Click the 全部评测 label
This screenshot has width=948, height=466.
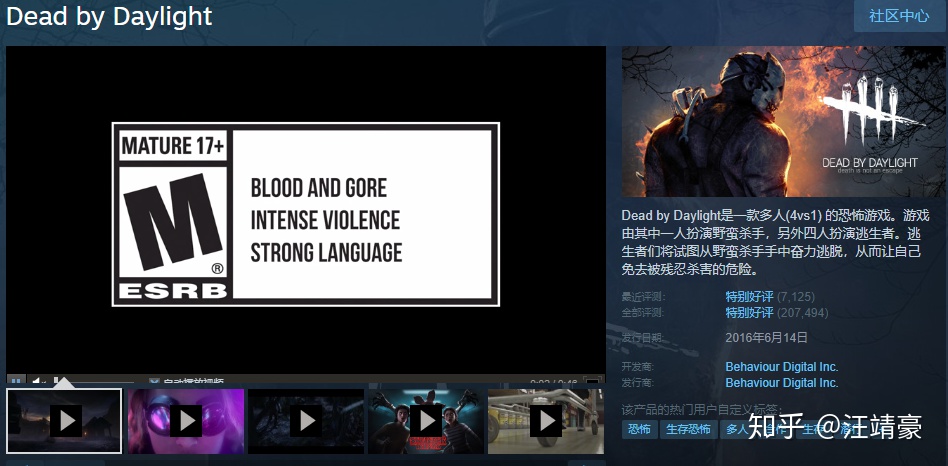click(643, 312)
